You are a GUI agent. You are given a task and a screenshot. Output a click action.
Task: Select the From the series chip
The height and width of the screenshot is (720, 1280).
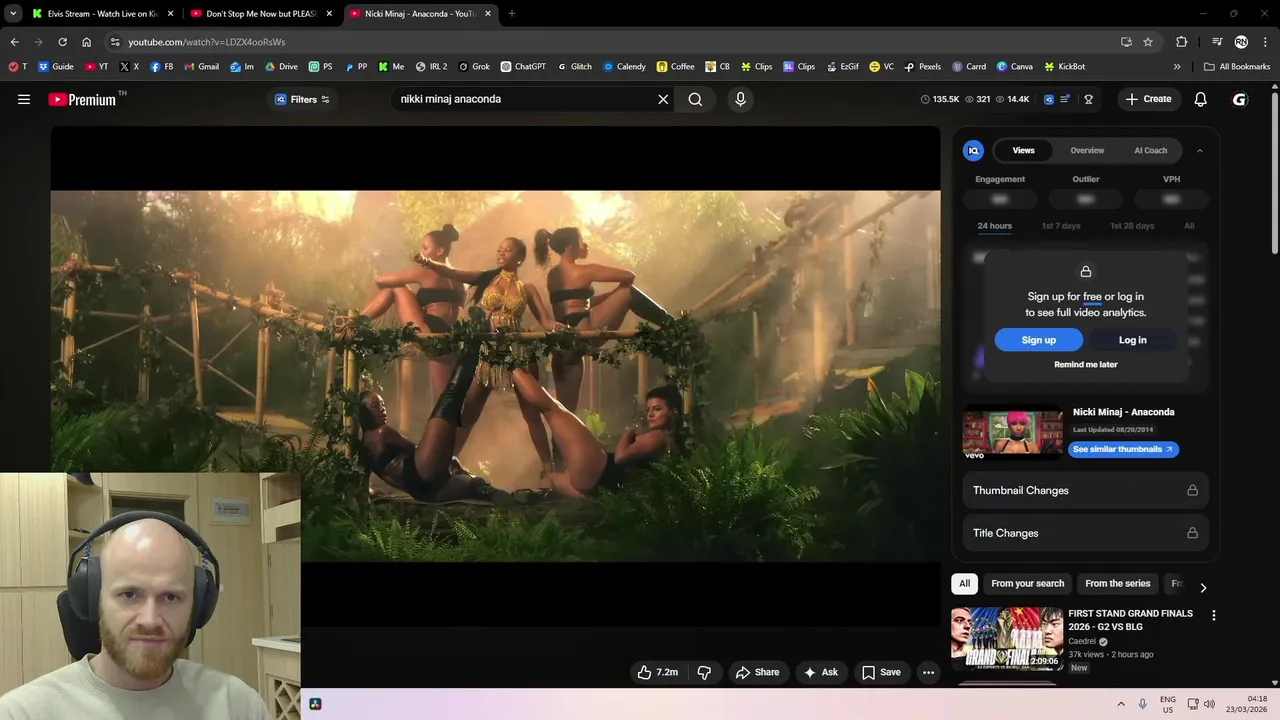[x=1117, y=584]
